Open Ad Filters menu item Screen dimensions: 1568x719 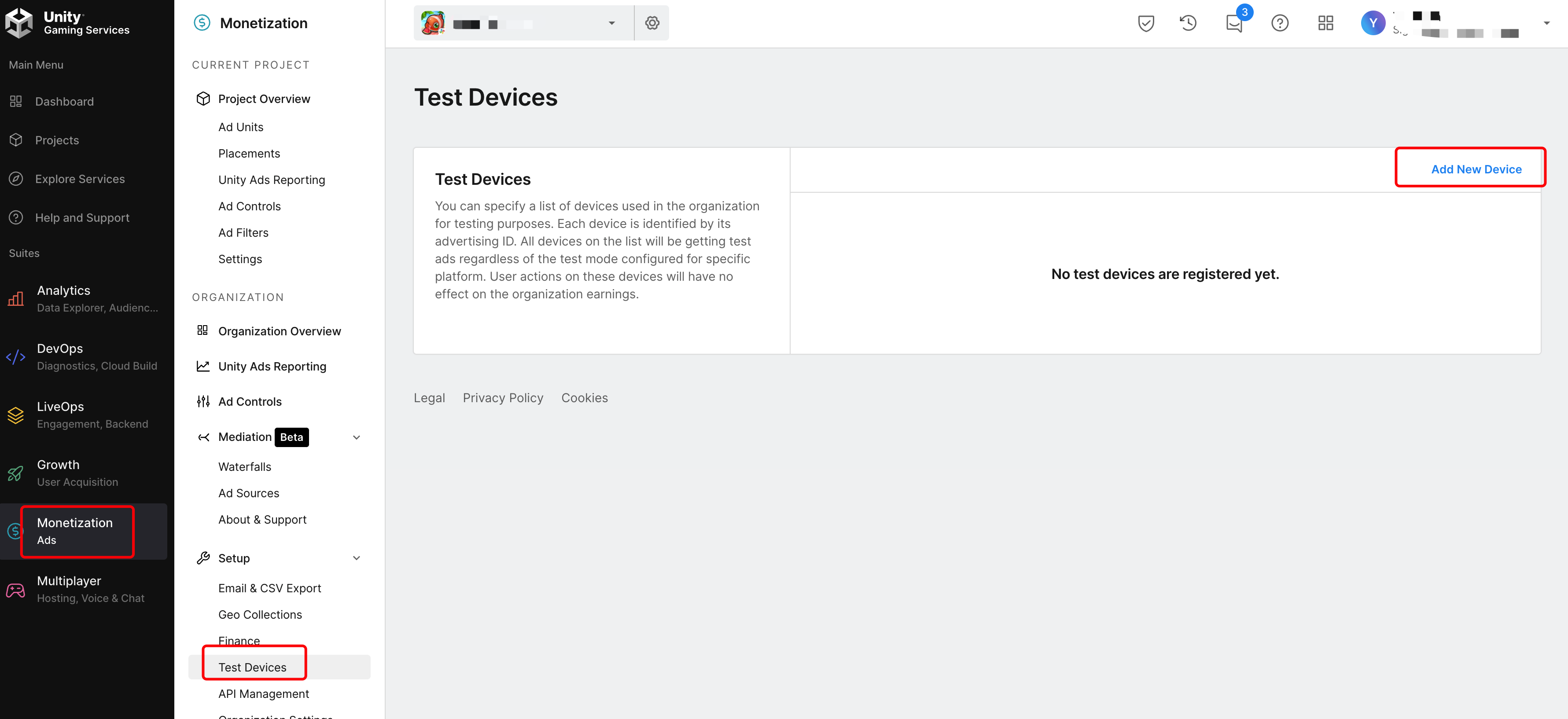243,232
